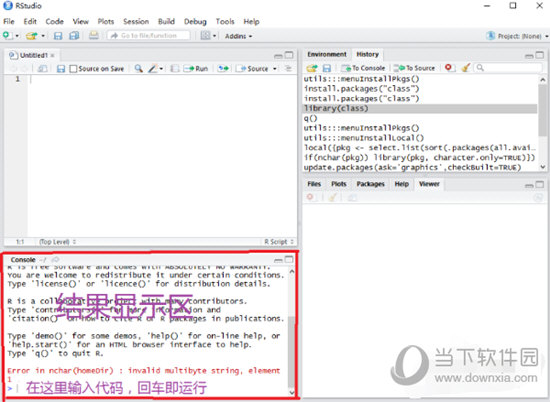The height and width of the screenshot is (402, 550).
Task: Open the Project: (None) menu
Action: 517,36
